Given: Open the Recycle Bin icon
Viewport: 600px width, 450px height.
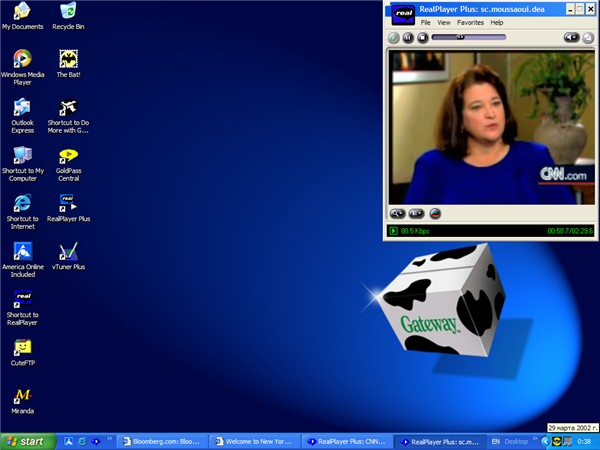Looking at the screenshot, I should 68,16.
